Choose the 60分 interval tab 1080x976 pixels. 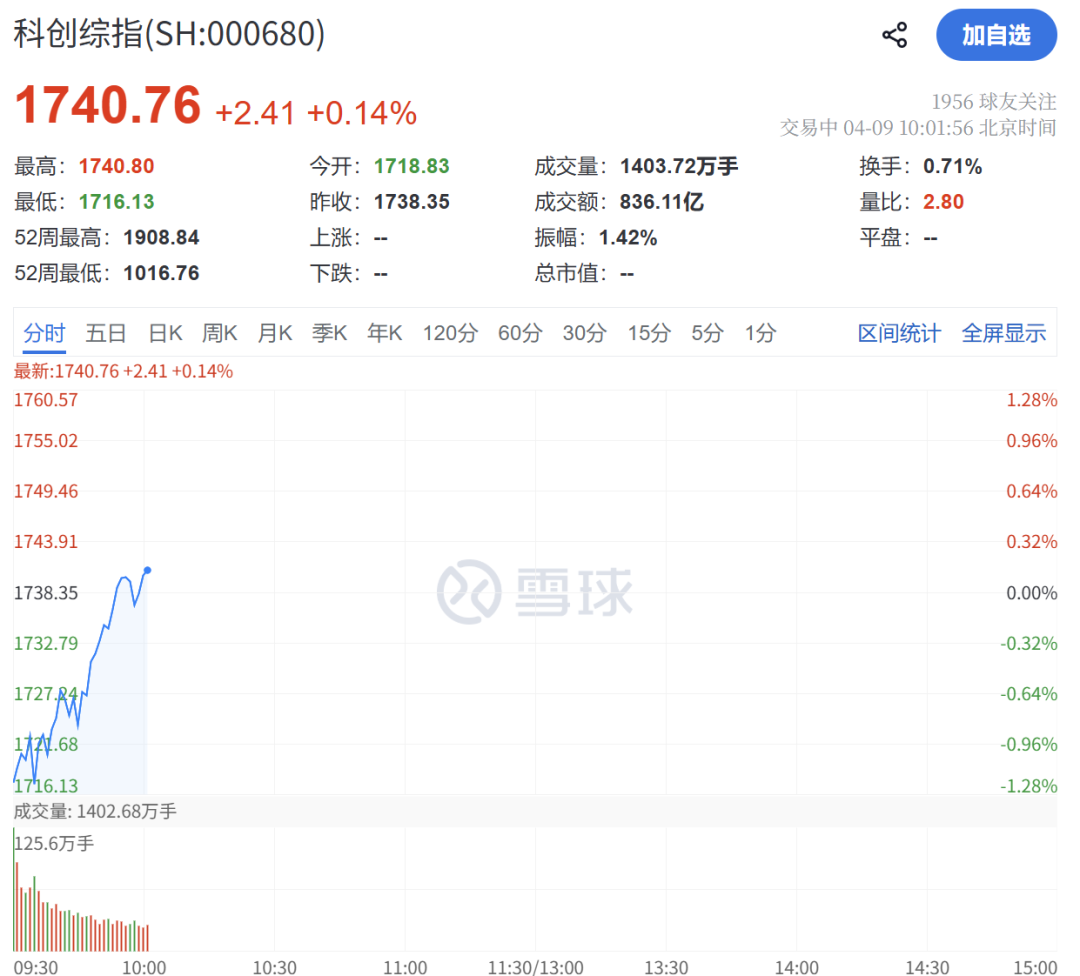519,333
